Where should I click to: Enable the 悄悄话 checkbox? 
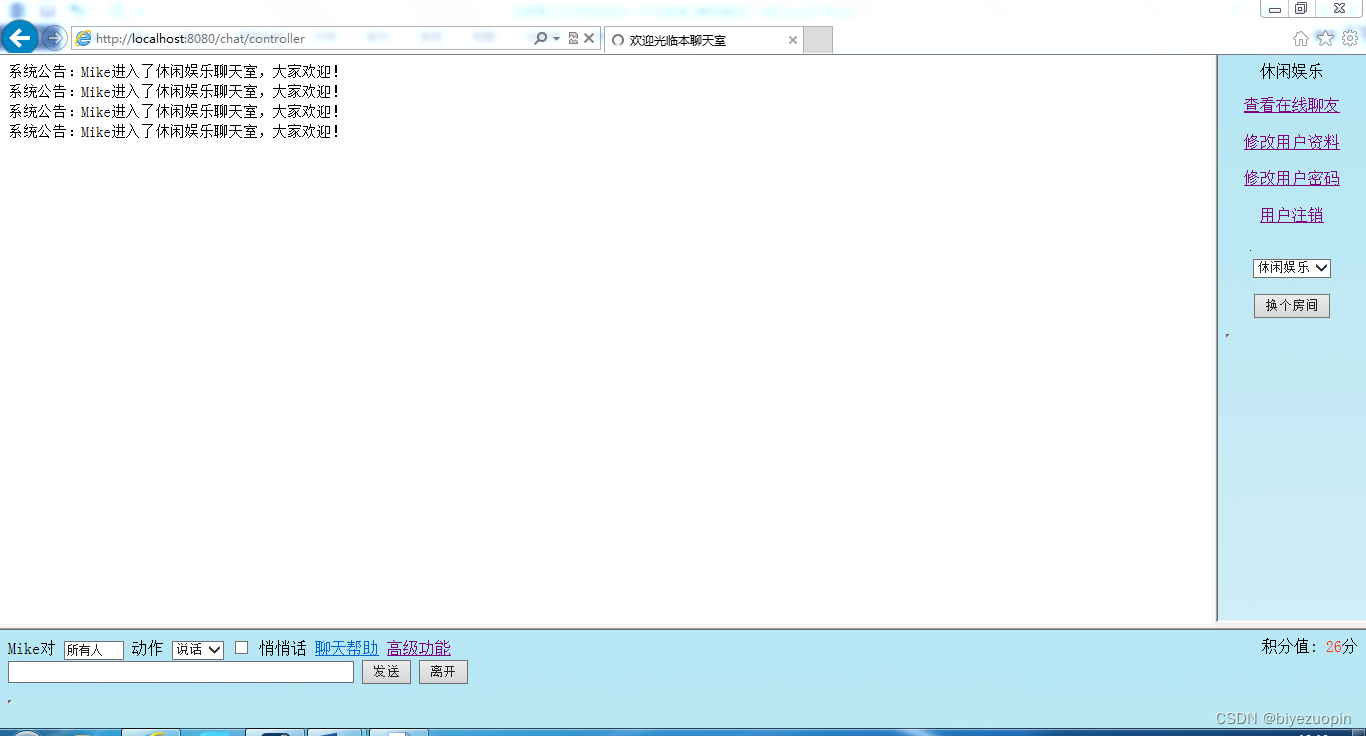(x=241, y=648)
